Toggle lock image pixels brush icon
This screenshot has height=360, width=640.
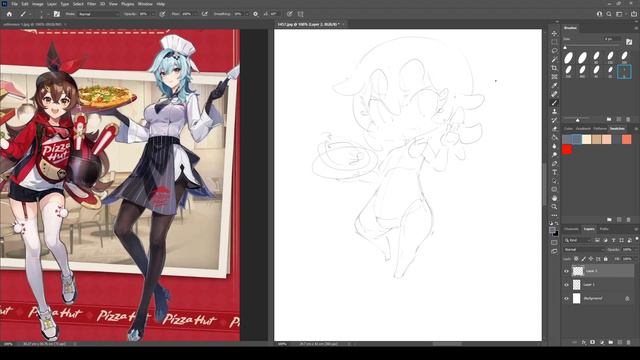pyautogui.click(x=584, y=259)
